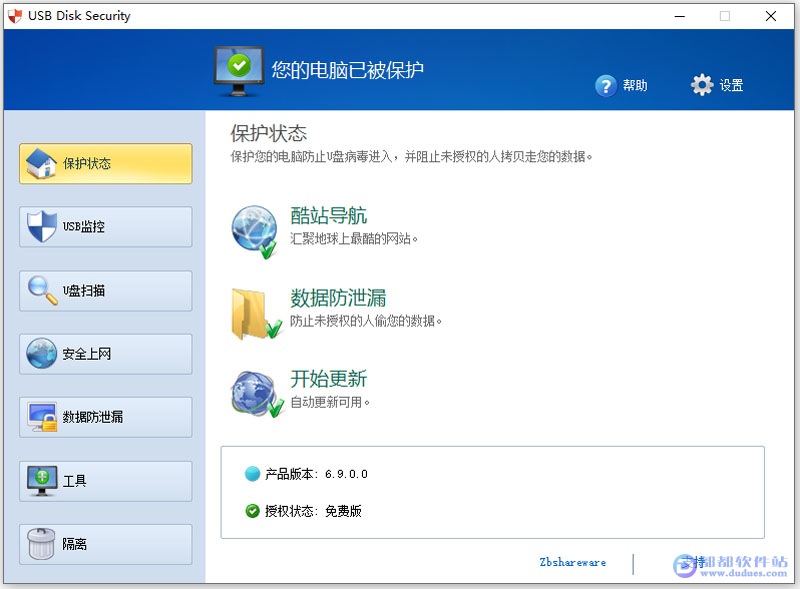Screen dimensions: 800x589
Task: Open the 酷站导航 link
Action: [x=329, y=215]
